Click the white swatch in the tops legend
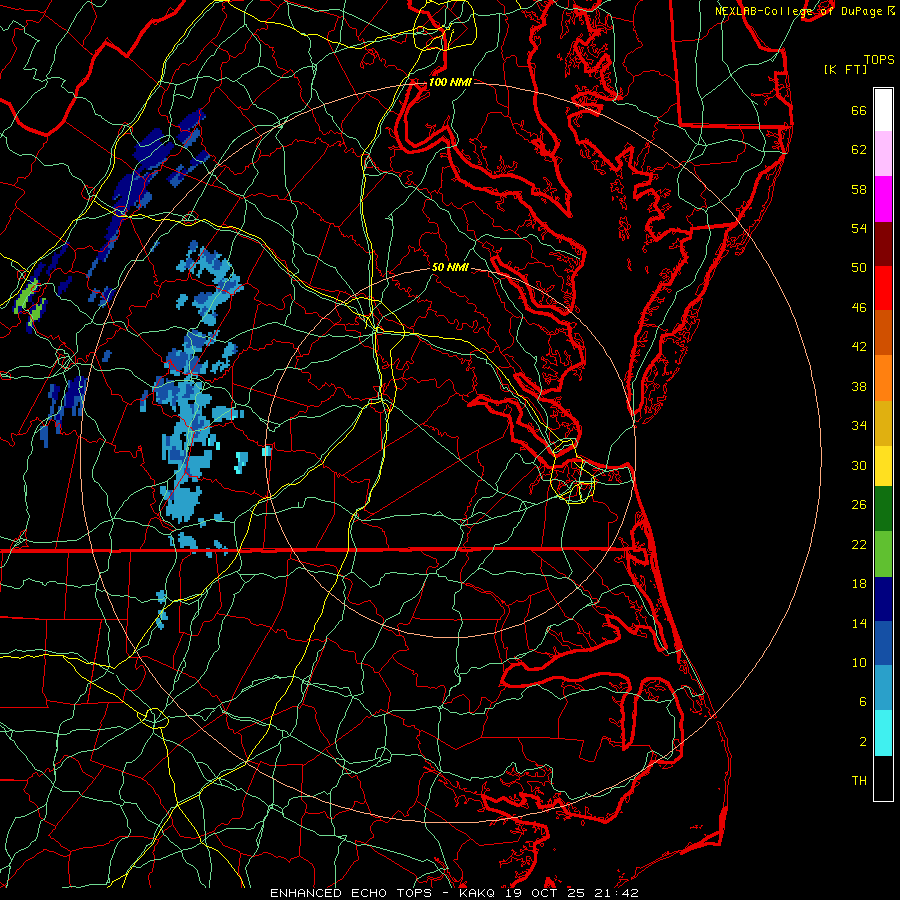This screenshot has height=900, width=900. pos(883,110)
